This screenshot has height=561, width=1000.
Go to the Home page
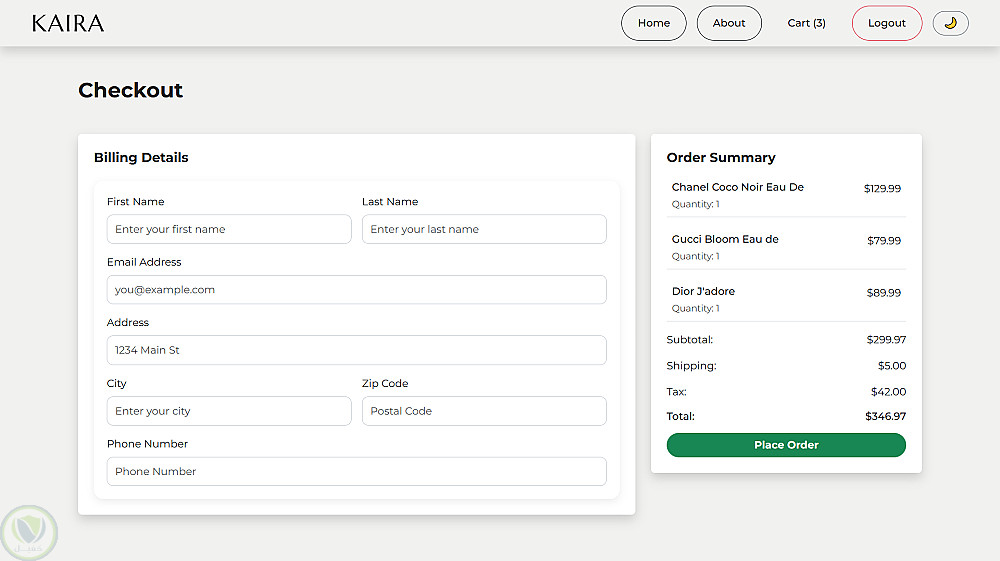654,23
